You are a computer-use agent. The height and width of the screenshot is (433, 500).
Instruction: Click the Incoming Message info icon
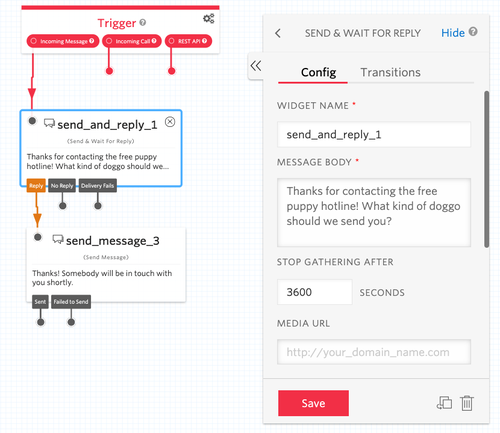pyautogui.click(x=92, y=41)
